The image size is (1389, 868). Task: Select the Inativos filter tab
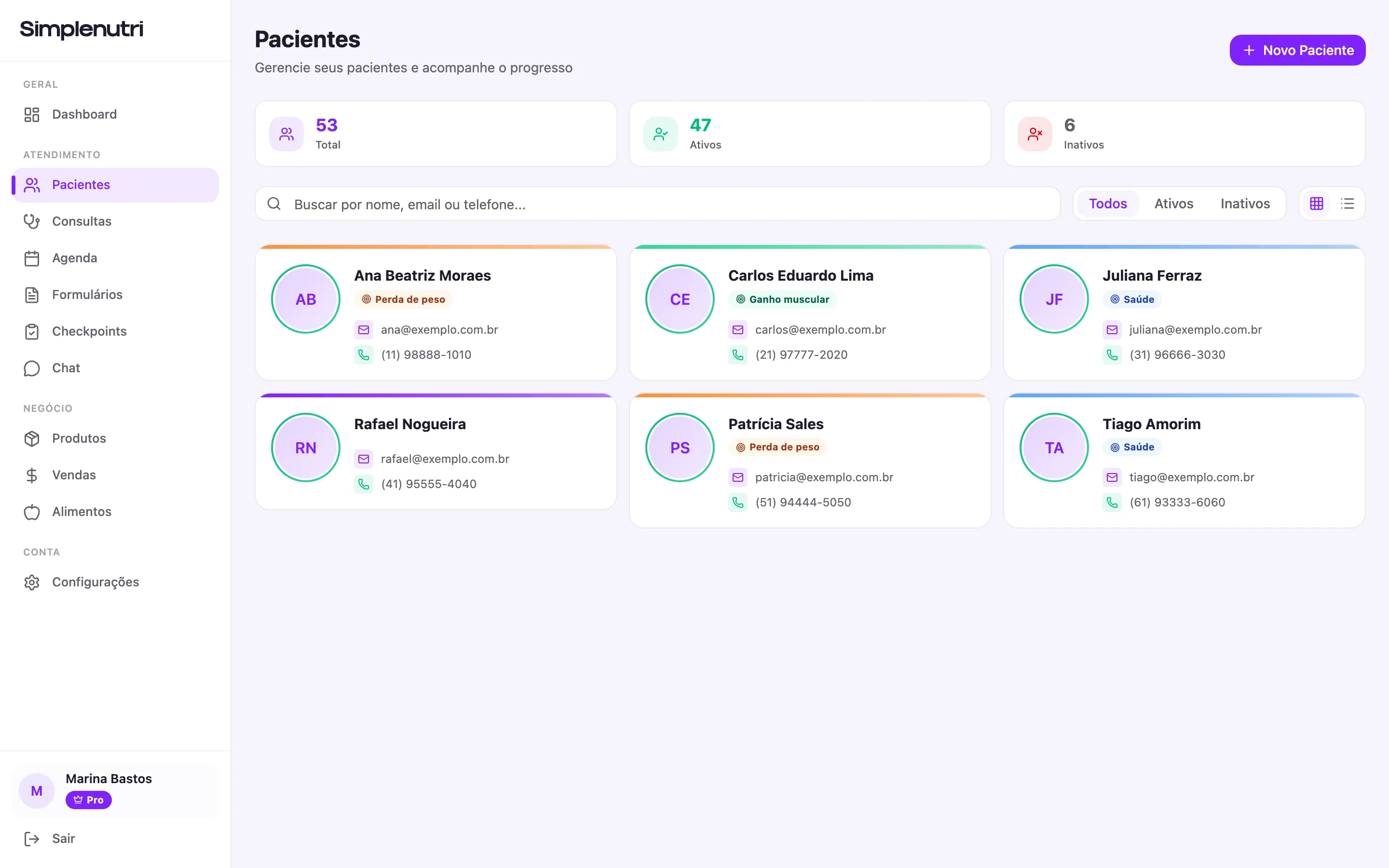1245,204
